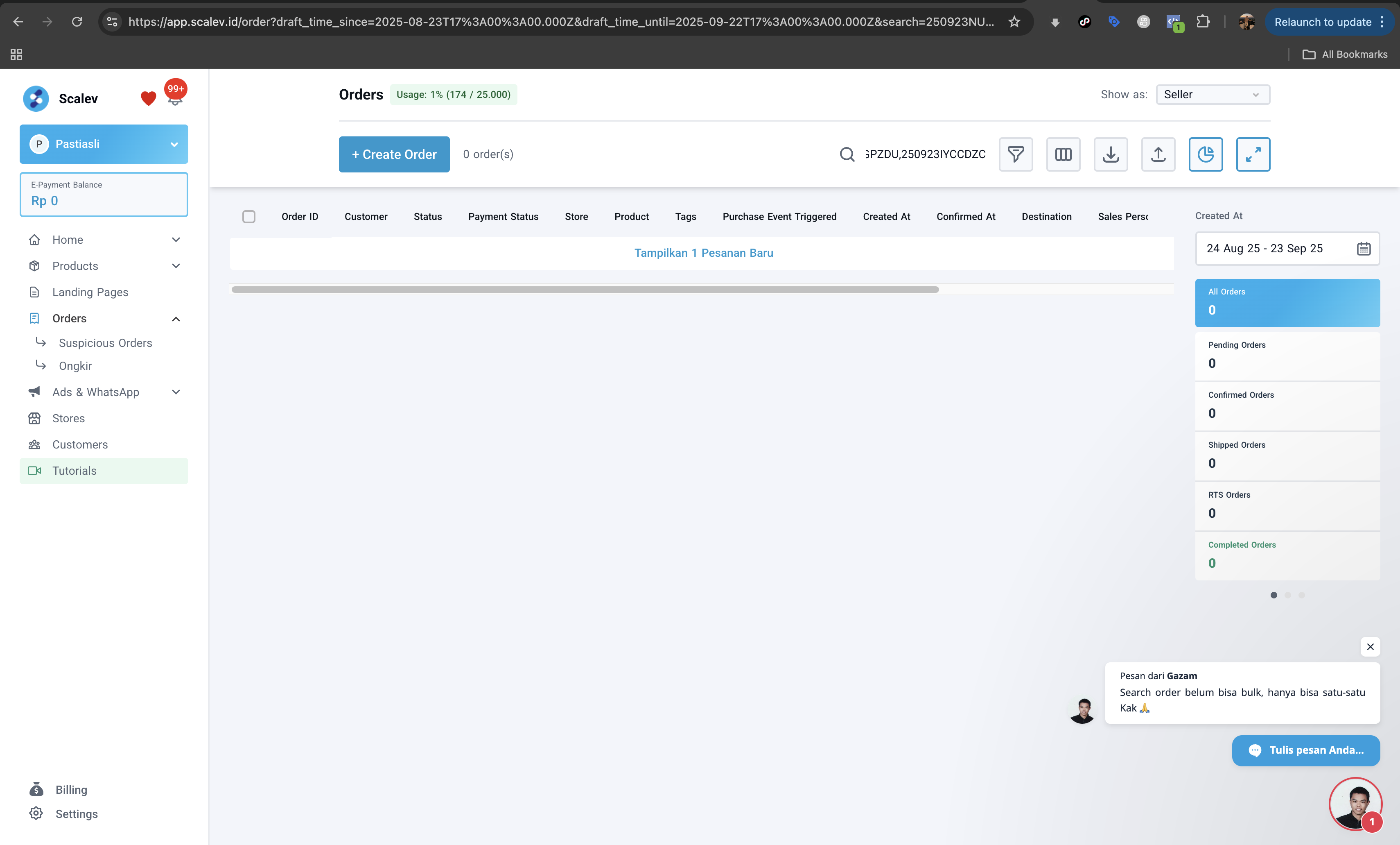1400x845 pixels.
Task: Open notifications bell with 99+ badge
Action: pyautogui.click(x=176, y=93)
